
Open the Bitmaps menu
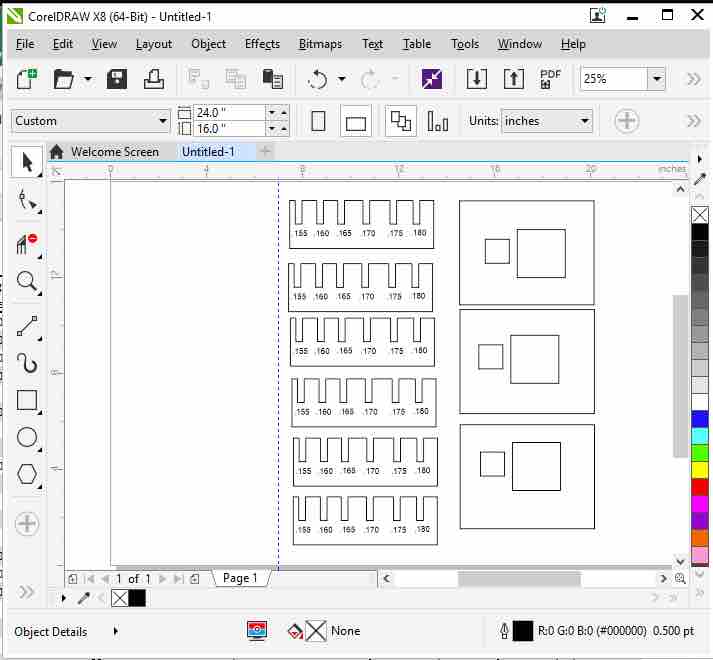point(321,44)
